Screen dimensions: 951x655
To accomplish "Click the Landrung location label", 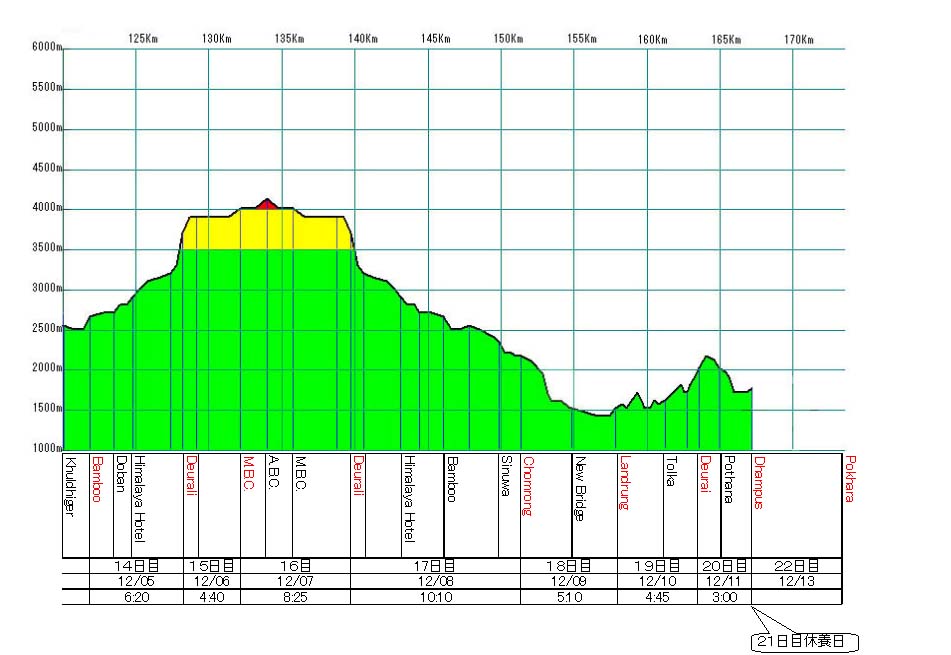I will click(x=623, y=484).
